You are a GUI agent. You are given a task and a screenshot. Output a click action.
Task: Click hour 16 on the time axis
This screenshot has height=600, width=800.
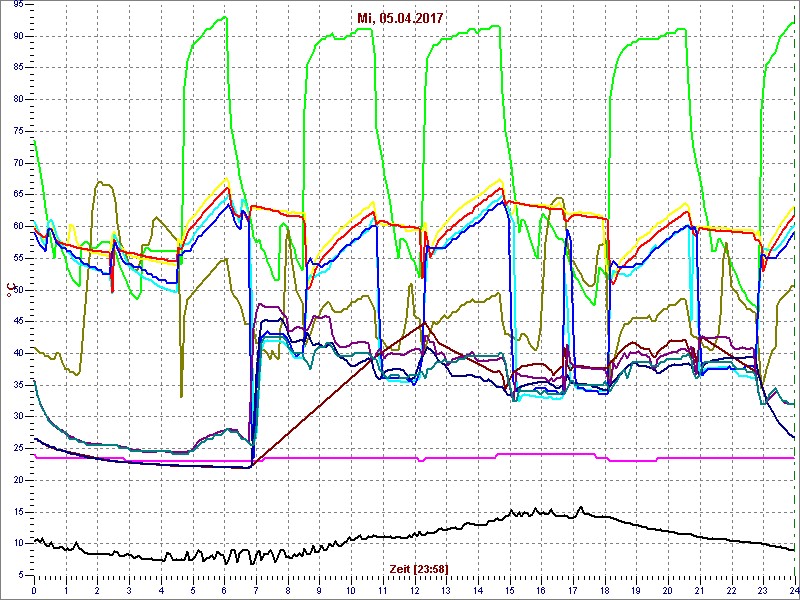pyautogui.click(x=541, y=588)
